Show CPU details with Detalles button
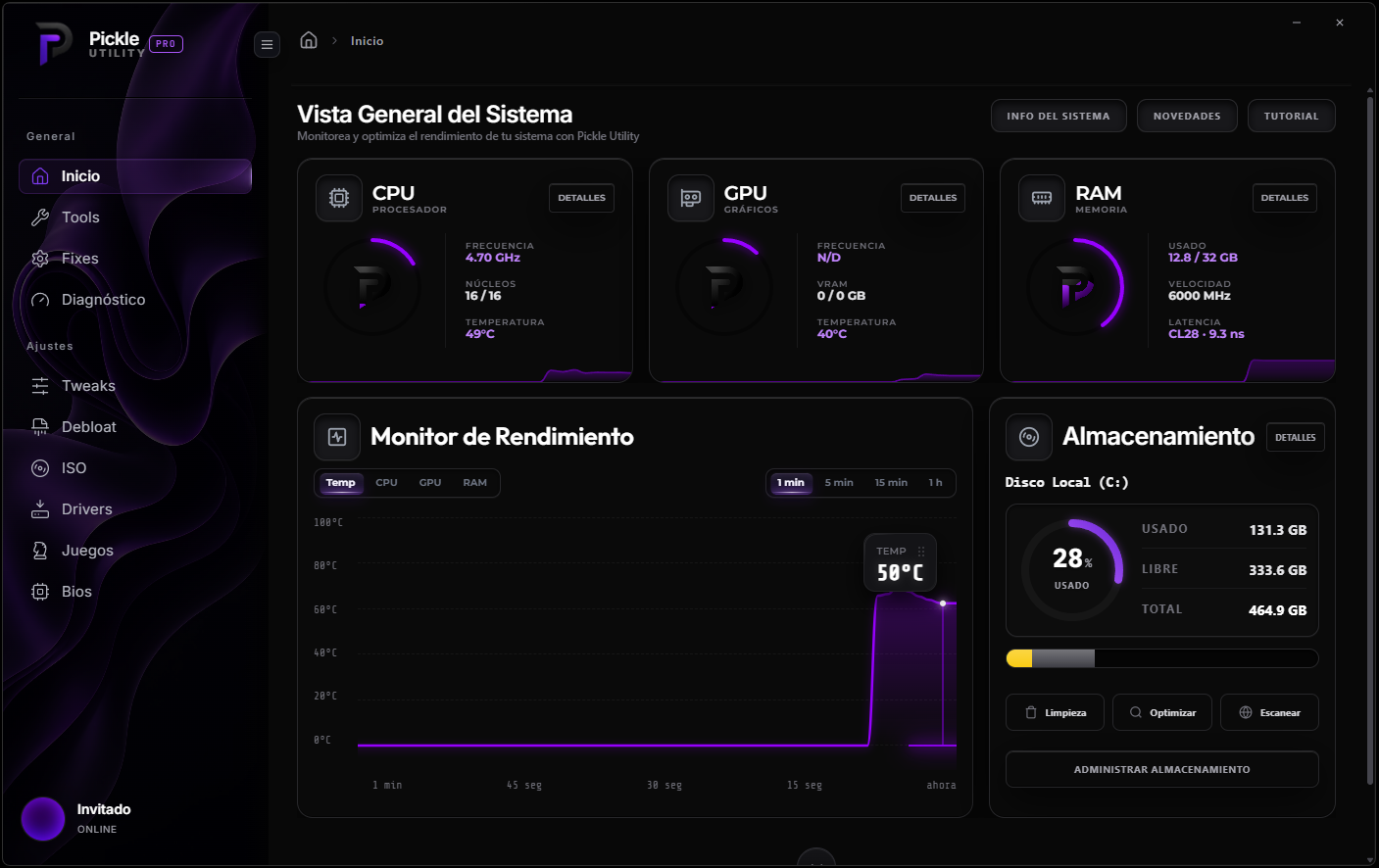 click(581, 198)
